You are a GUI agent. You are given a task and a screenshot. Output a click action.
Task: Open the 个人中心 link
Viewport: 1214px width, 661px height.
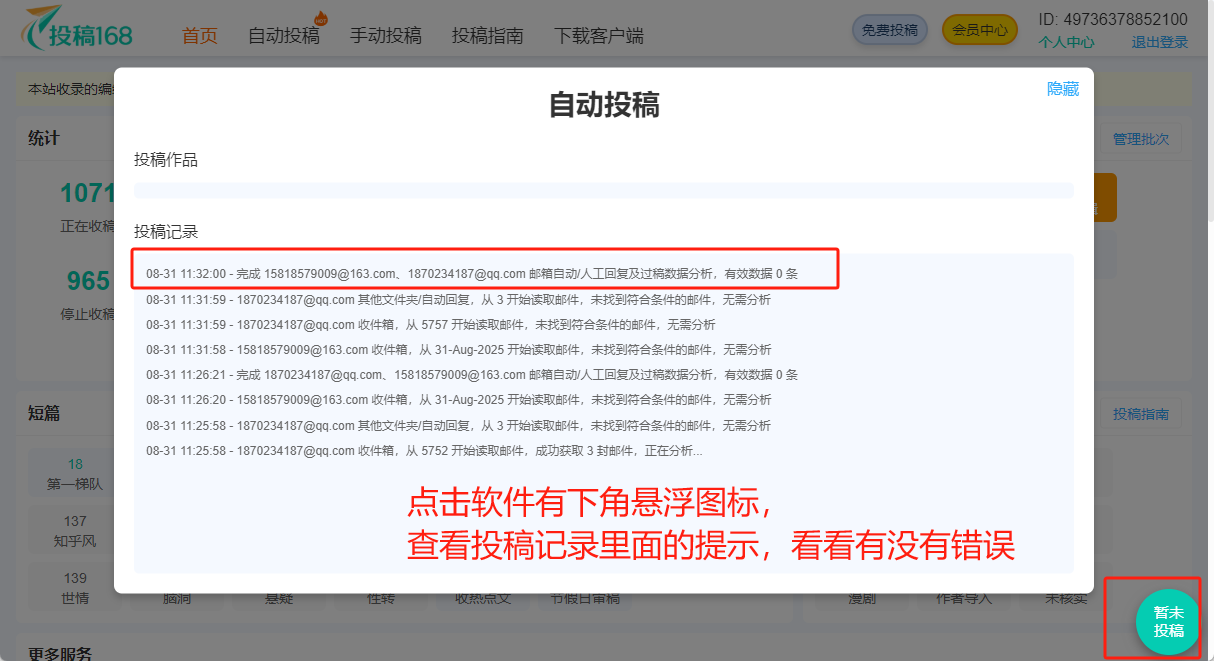pos(1066,42)
